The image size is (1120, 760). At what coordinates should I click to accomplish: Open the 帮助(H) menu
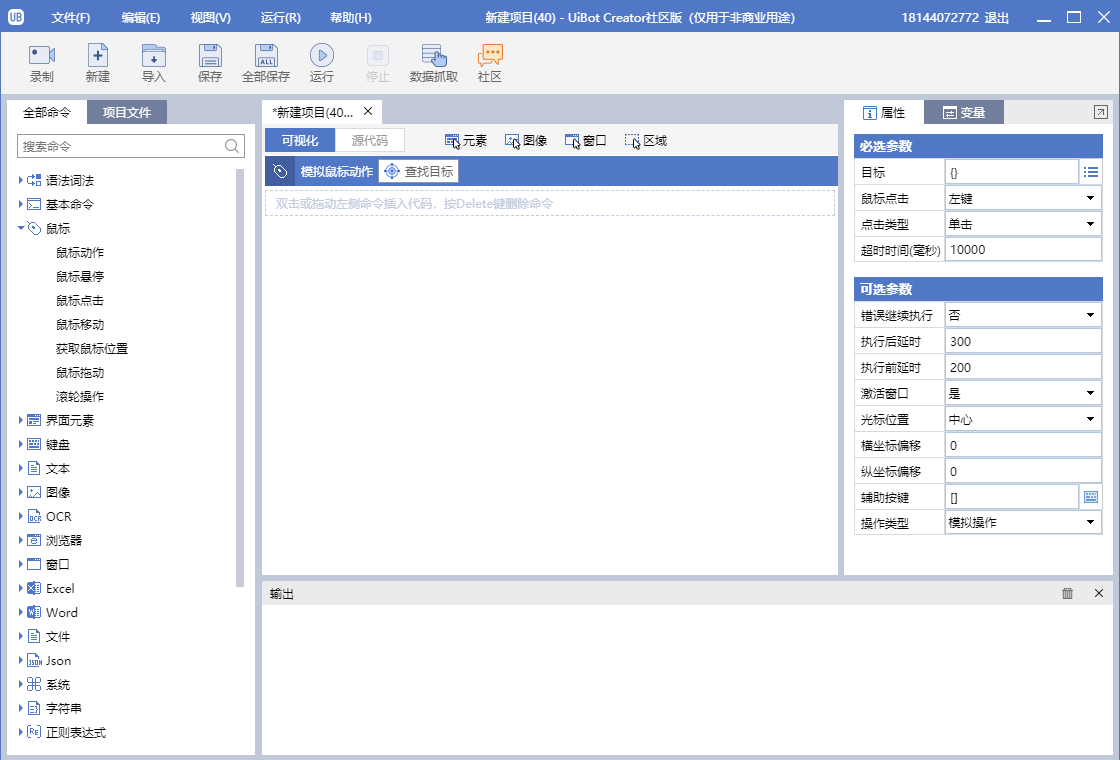(351, 18)
